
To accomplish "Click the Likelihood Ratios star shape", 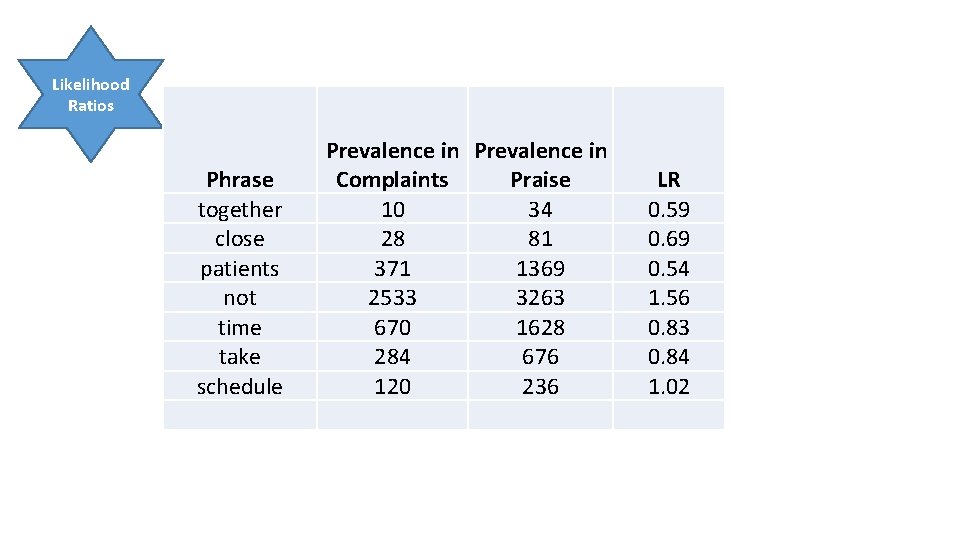I will tap(91, 94).
